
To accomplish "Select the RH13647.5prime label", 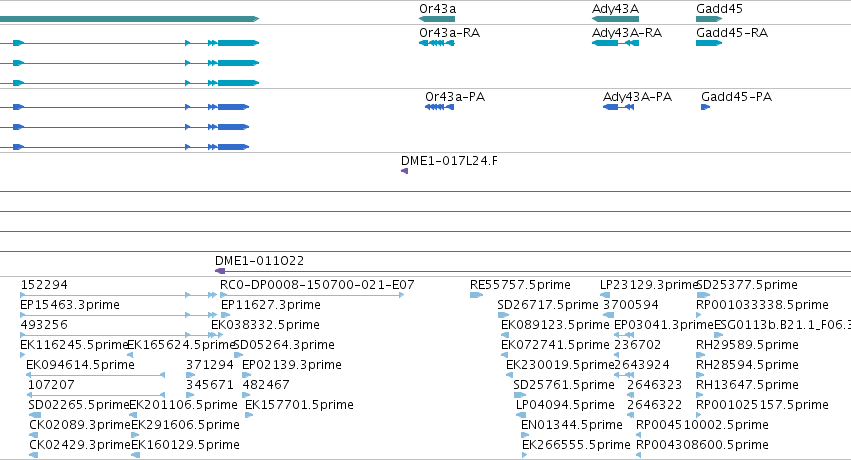I will pyautogui.click(x=747, y=385).
